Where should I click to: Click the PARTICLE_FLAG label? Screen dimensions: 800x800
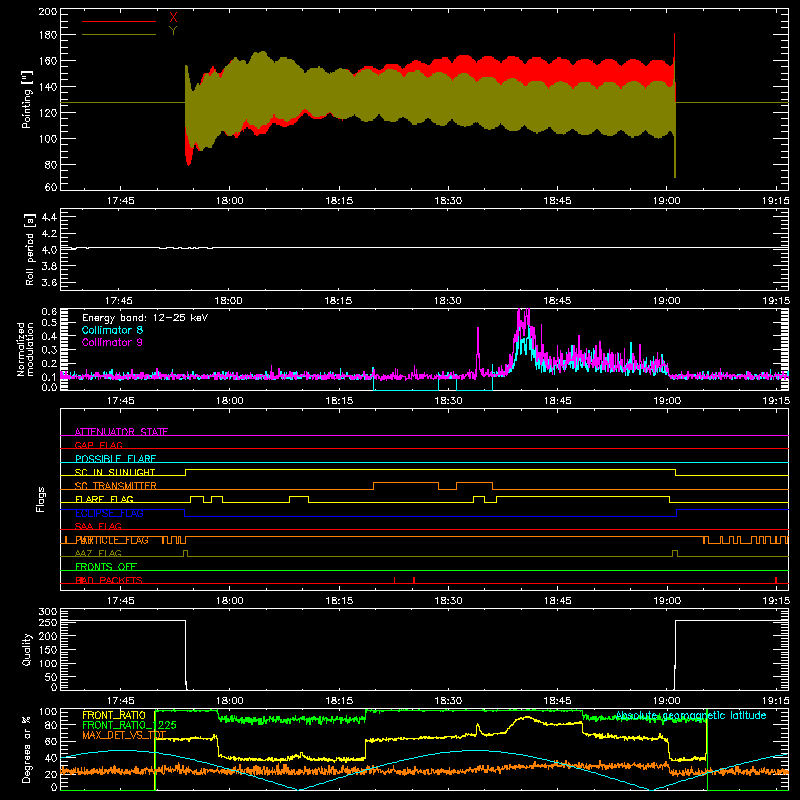point(112,540)
